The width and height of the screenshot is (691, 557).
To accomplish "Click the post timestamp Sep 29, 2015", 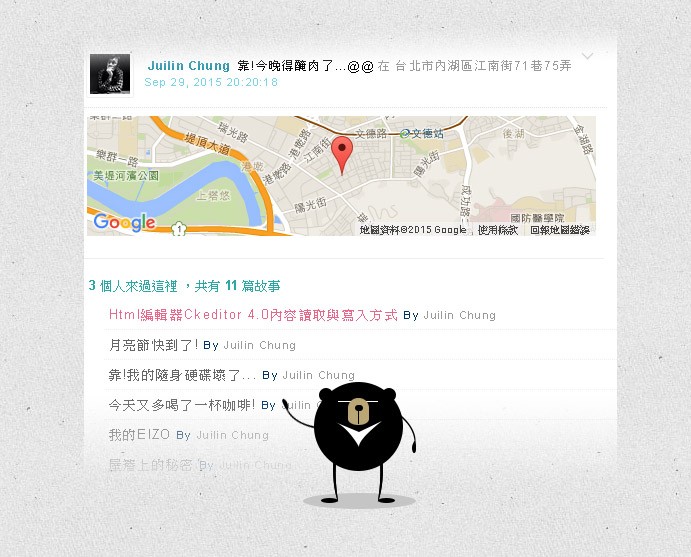I will 211,82.
